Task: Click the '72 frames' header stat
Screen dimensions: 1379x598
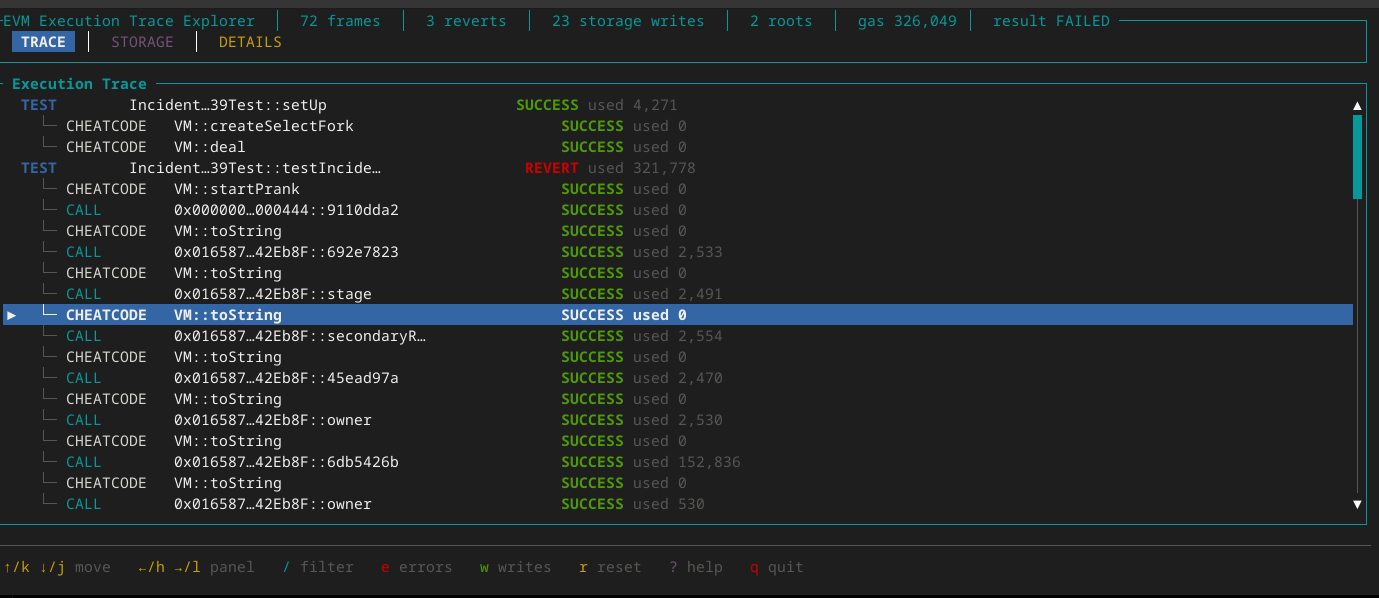Action: (x=340, y=21)
